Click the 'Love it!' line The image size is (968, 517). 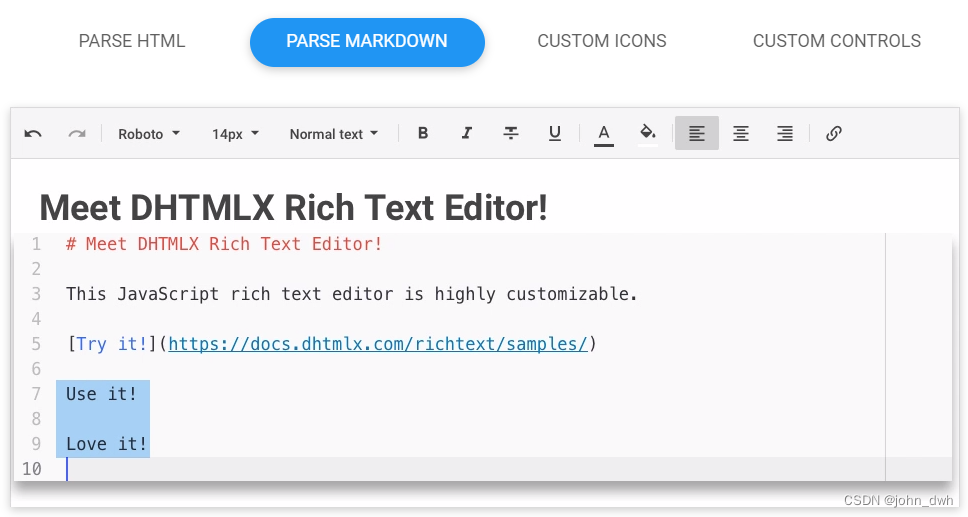point(106,444)
